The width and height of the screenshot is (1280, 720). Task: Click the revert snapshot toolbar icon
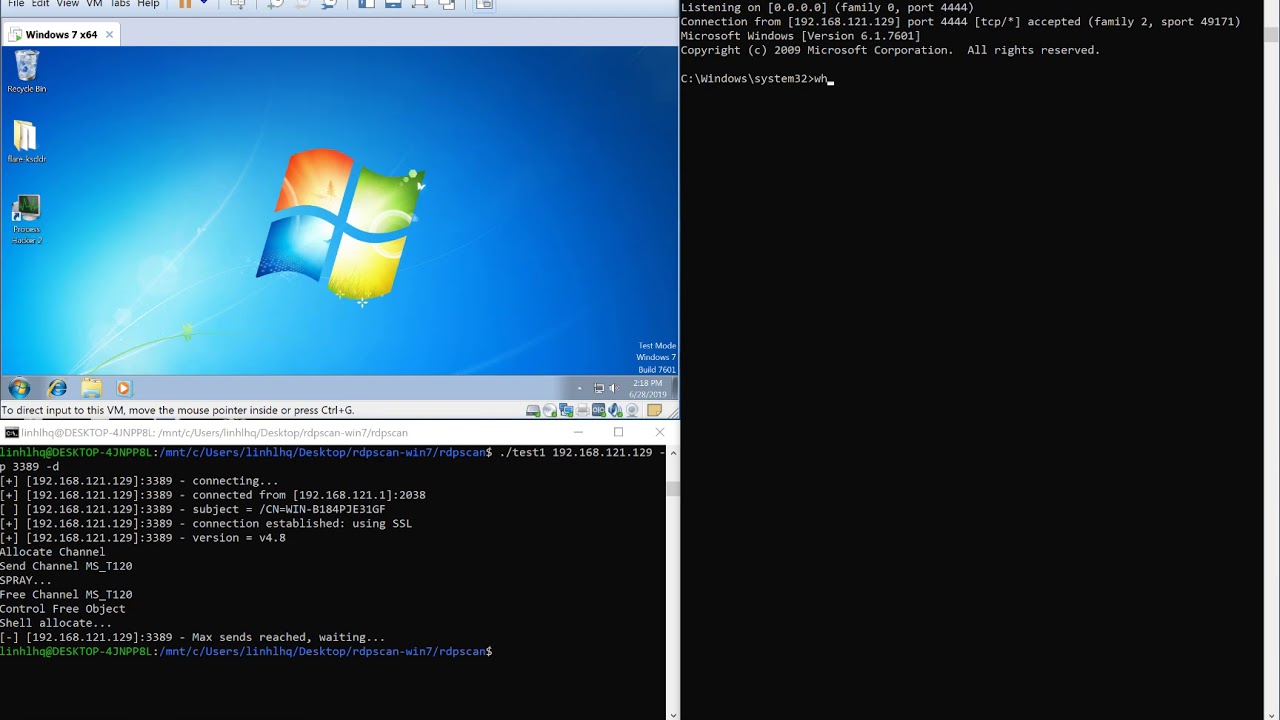(x=301, y=4)
